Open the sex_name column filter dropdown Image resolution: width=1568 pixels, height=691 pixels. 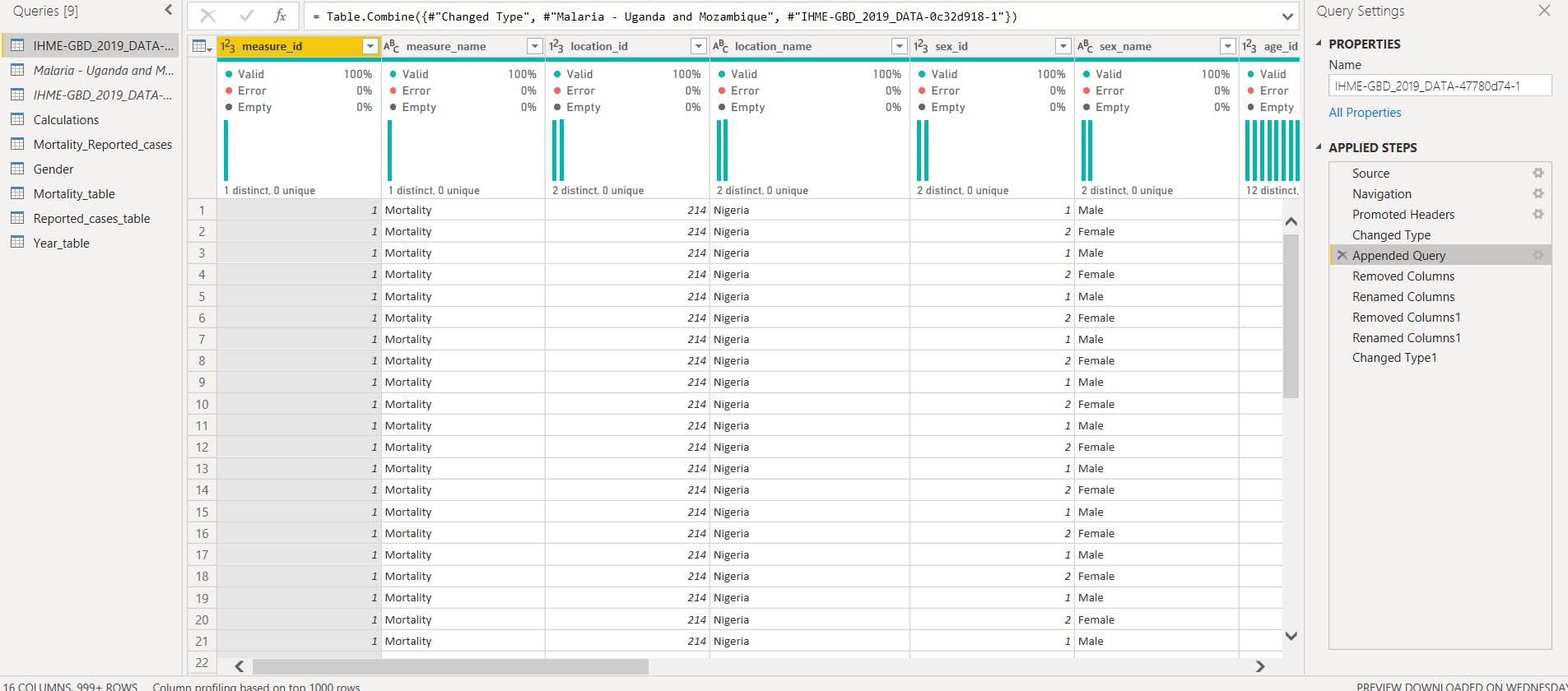(x=1228, y=46)
